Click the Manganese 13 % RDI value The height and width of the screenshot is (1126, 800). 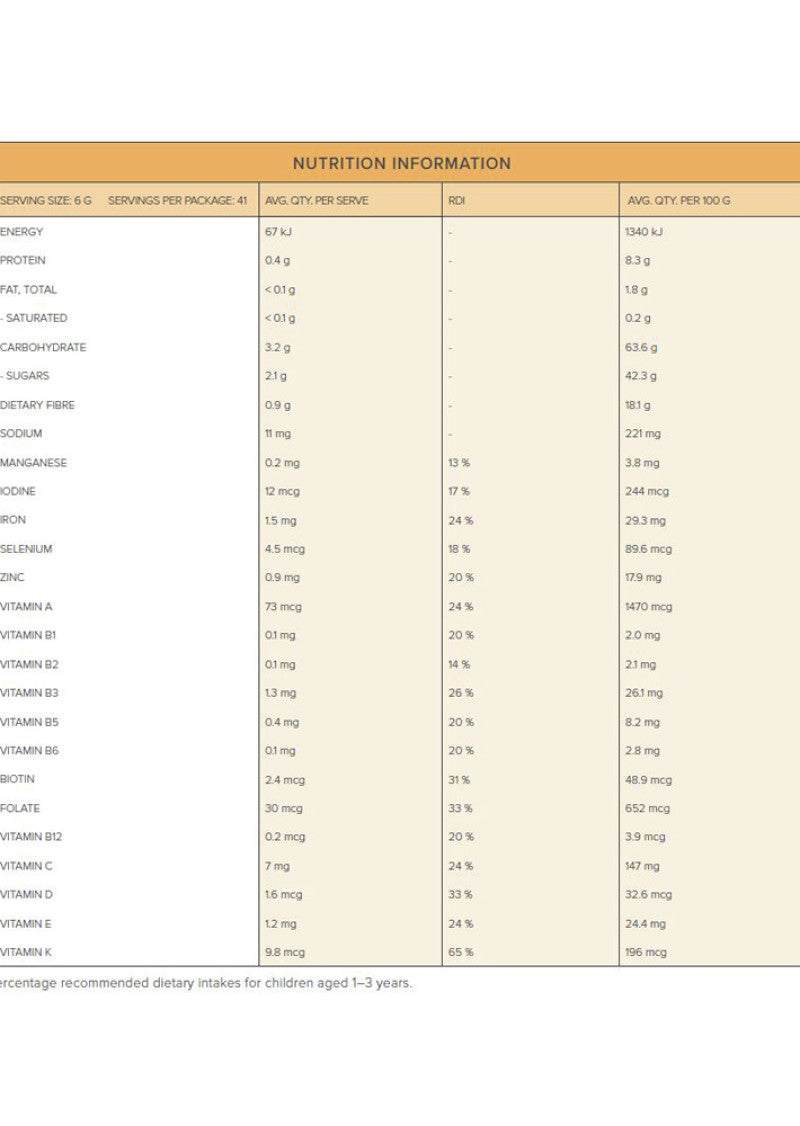click(459, 463)
